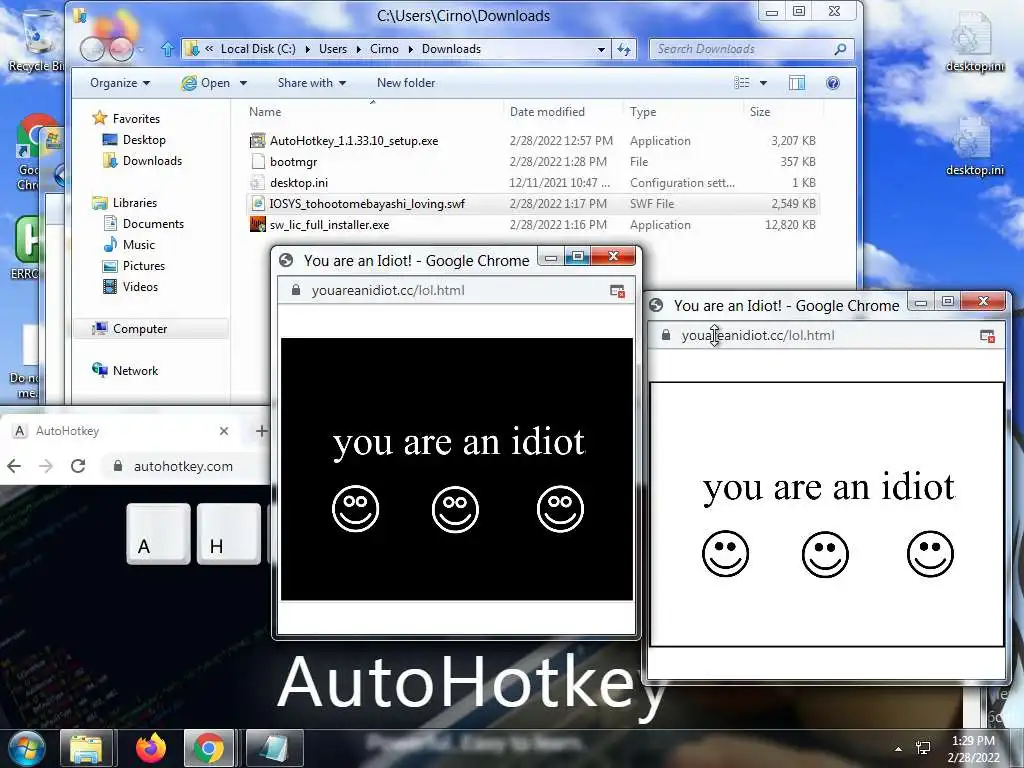Expand the Open dropdown arrow
Image resolution: width=1024 pixels, height=768 pixels.
(x=243, y=83)
